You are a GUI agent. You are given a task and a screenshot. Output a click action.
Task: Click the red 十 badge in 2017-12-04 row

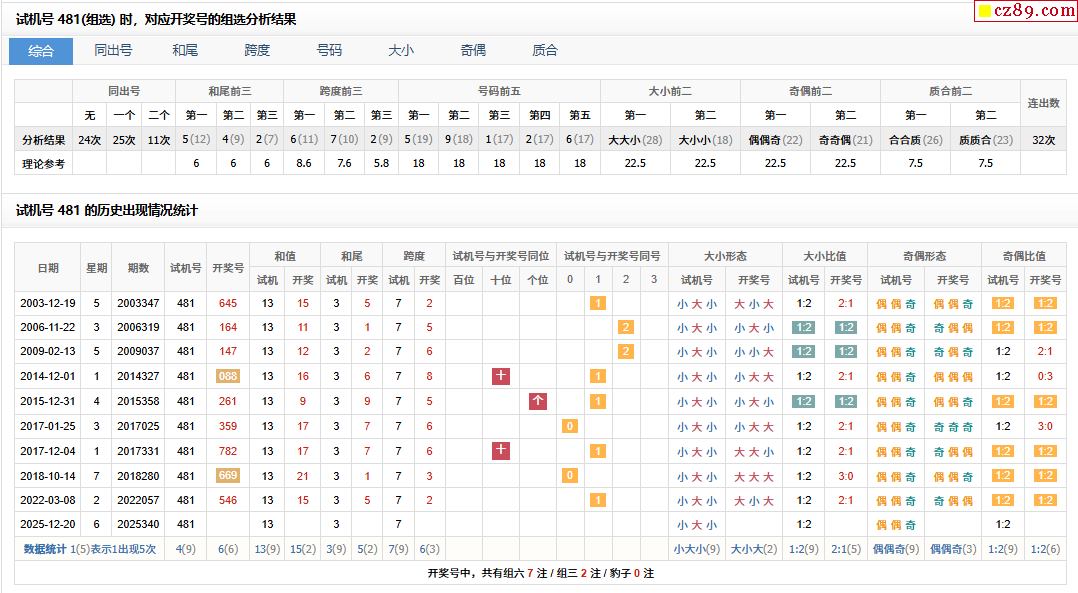pos(501,451)
